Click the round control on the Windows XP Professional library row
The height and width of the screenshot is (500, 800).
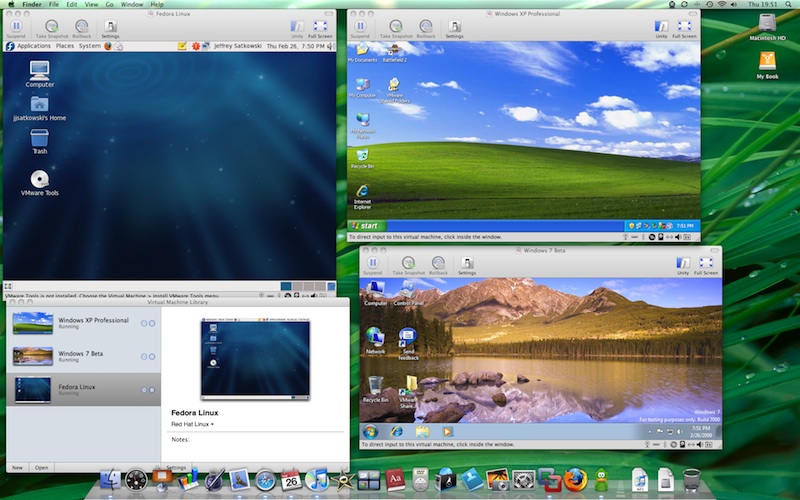tap(144, 323)
